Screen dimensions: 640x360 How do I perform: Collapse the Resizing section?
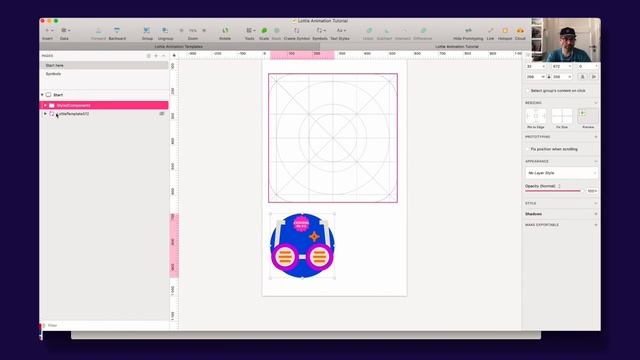click(x=596, y=103)
